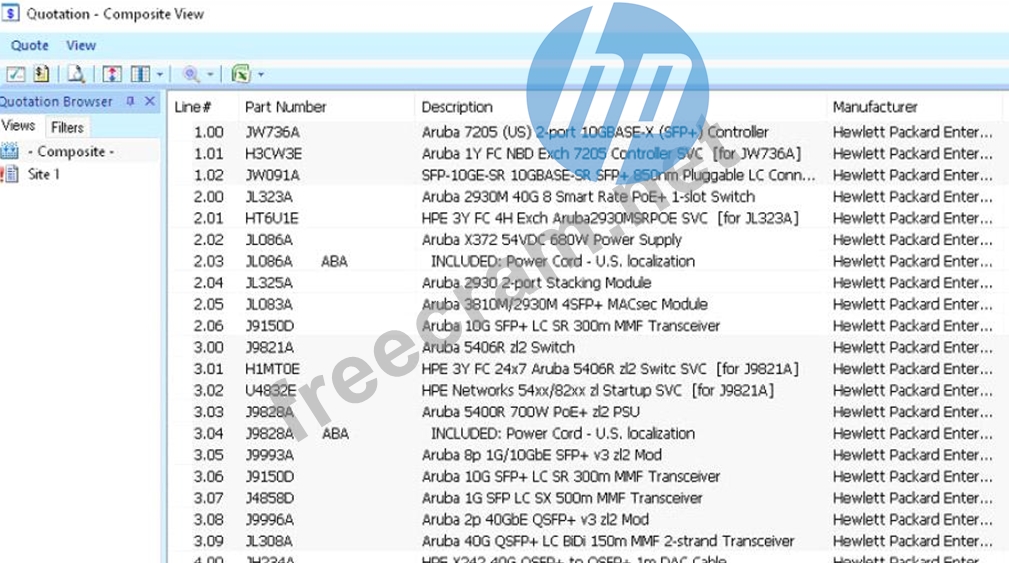The width and height of the screenshot is (1009, 563).
Task: Click Aruba 40G QSFP+ BiDi Transceiver description
Action: pos(608,542)
